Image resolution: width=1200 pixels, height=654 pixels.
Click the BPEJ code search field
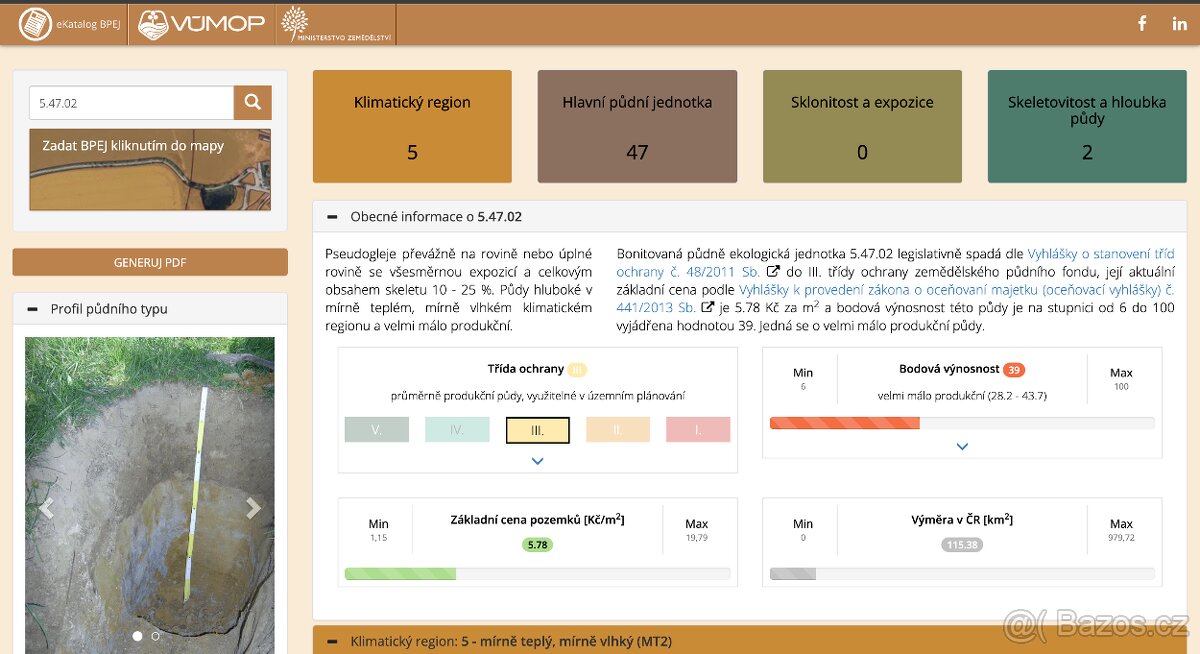(131, 102)
